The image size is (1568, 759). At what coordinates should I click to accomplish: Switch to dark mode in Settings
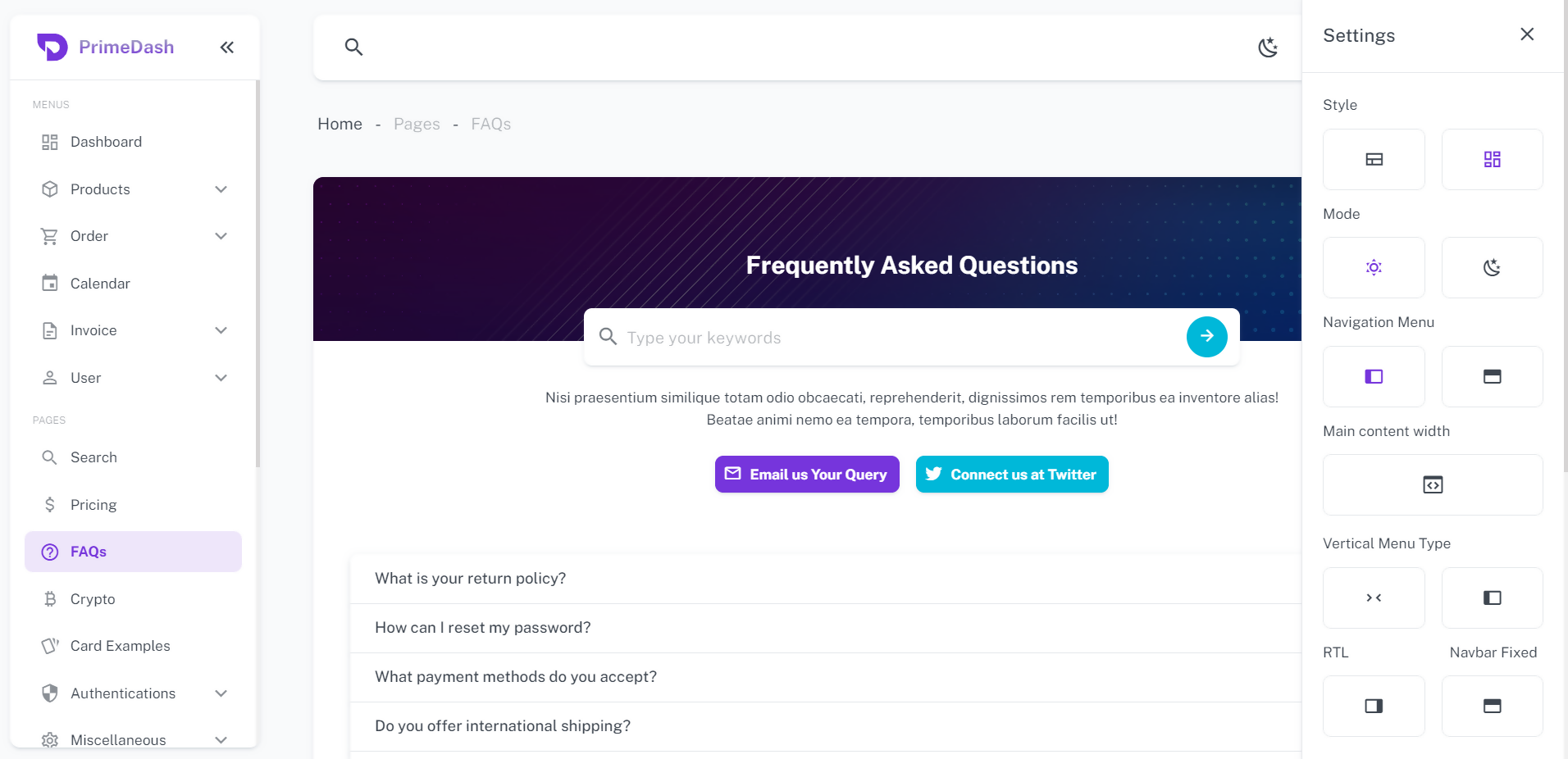click(x=1492, y=267)
